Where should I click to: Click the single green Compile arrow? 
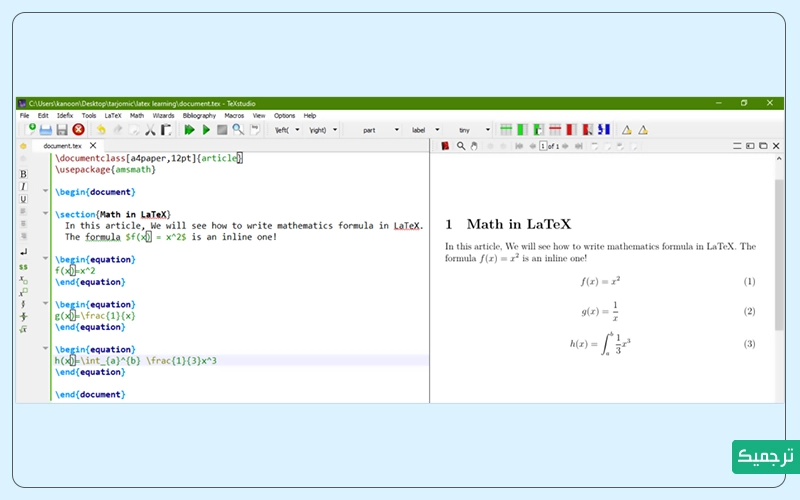click(x=206, y=129)
